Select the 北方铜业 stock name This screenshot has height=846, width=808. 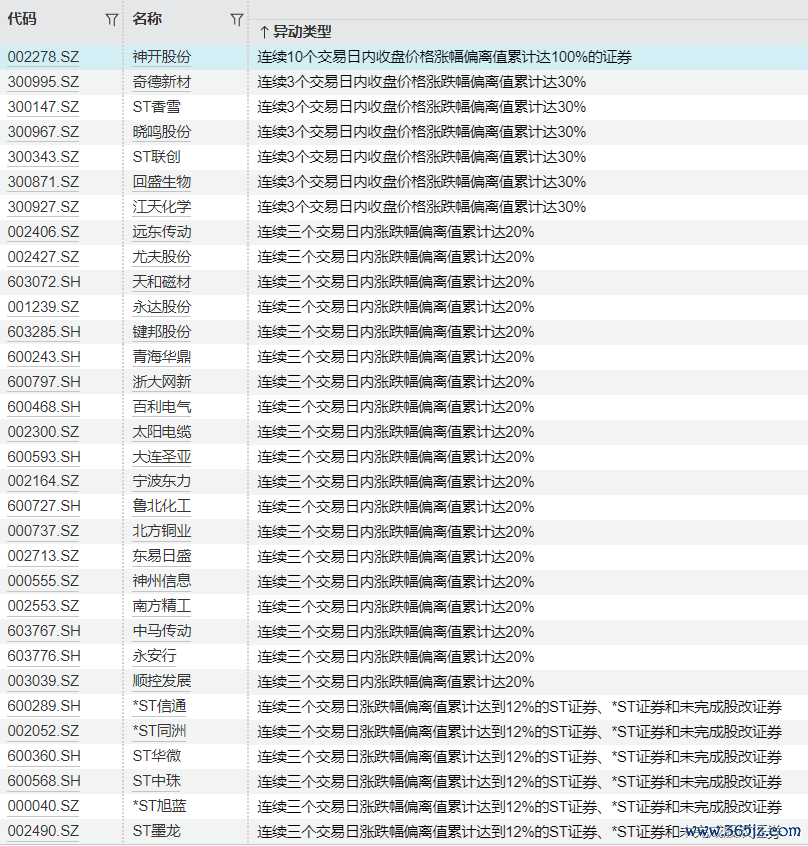[x=161, y=531]
